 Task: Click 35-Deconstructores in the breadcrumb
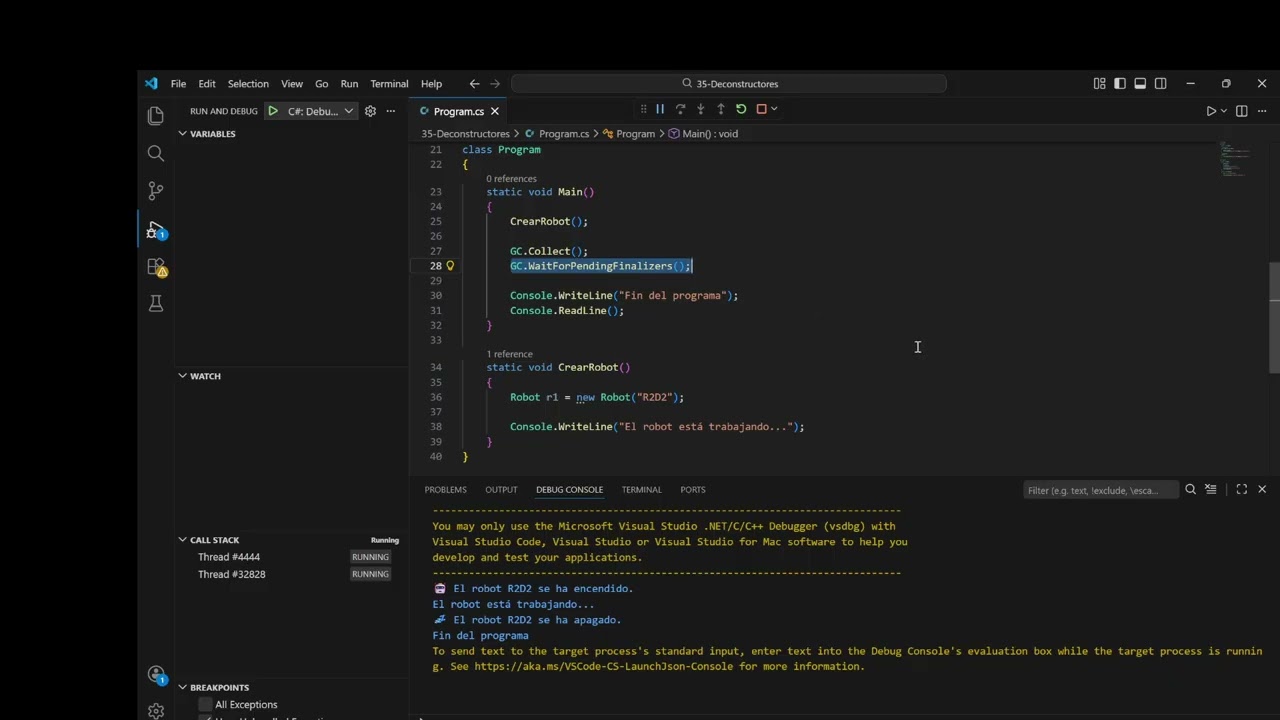465,134
